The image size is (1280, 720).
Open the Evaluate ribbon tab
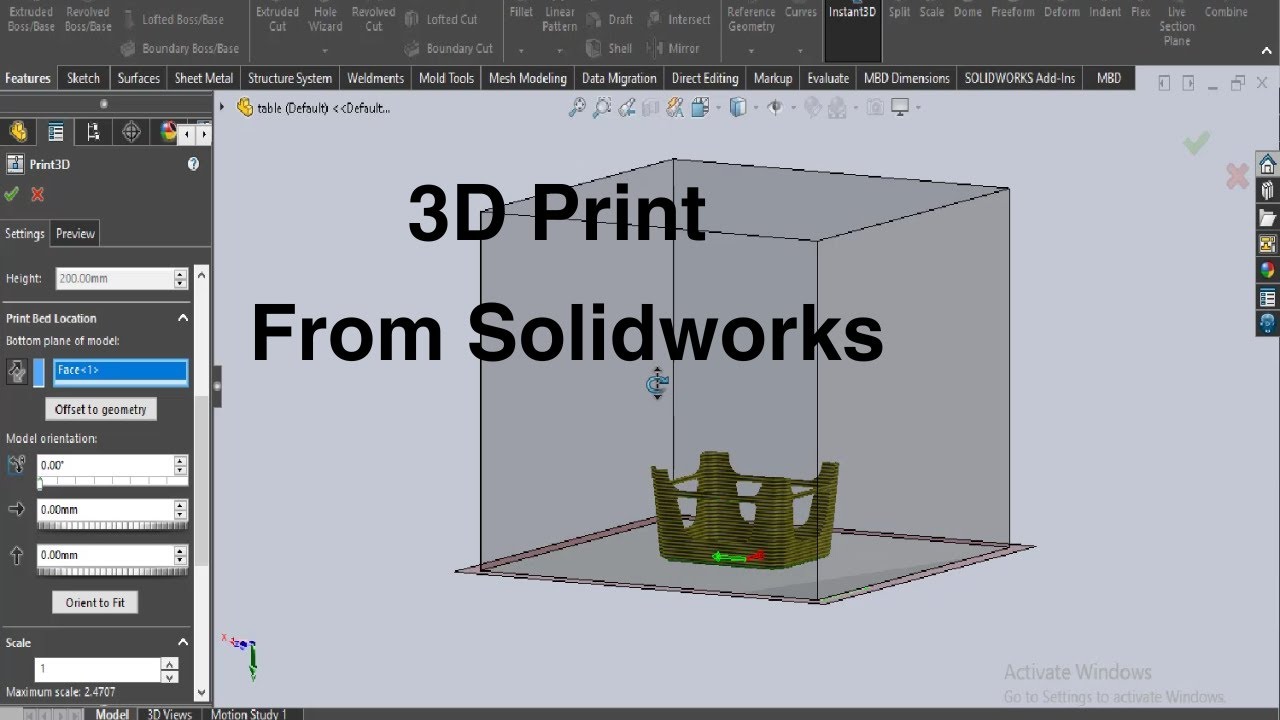[x=828, y=78]
